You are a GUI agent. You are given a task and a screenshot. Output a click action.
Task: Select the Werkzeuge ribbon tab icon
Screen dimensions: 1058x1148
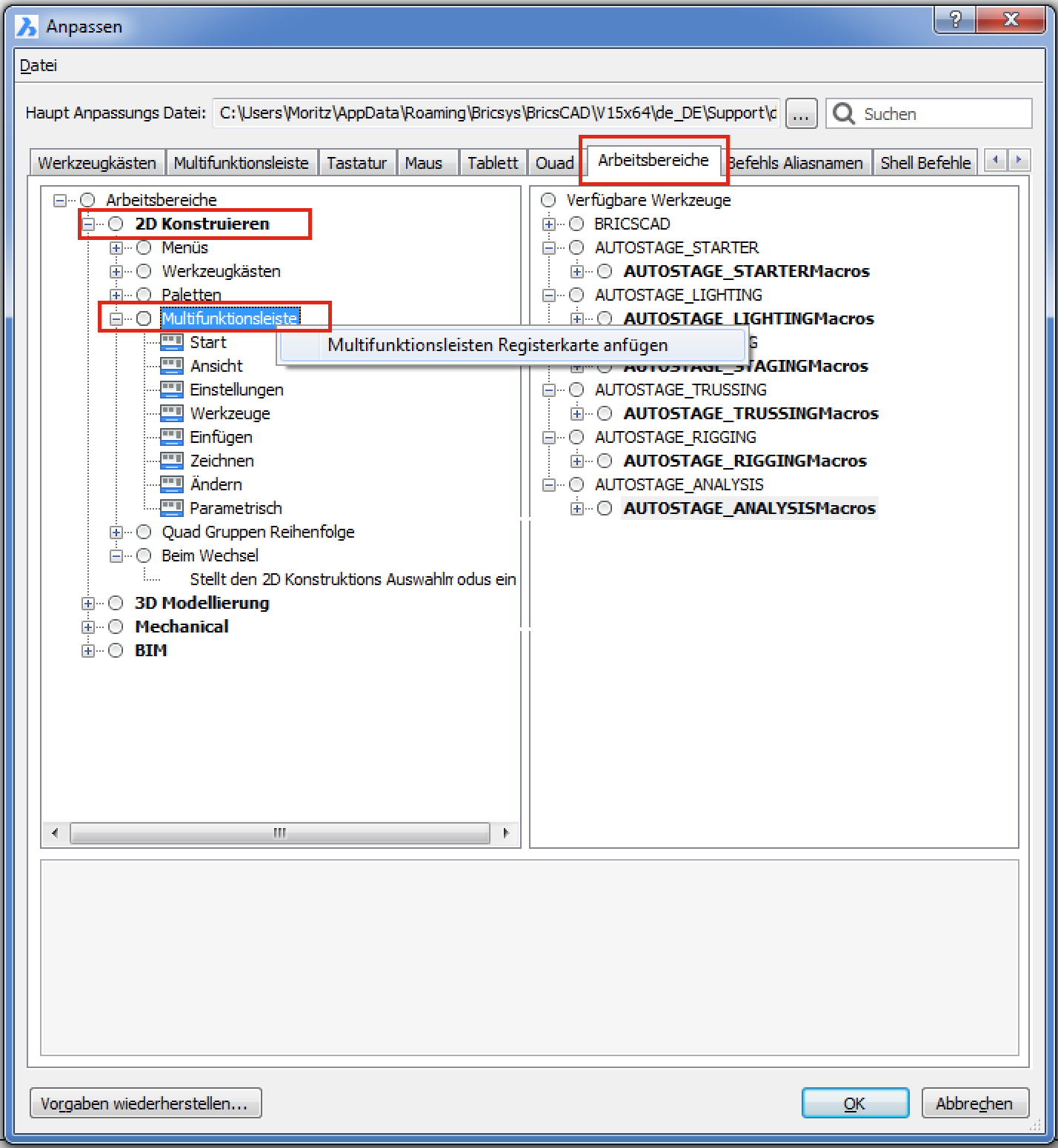point(171,413)
